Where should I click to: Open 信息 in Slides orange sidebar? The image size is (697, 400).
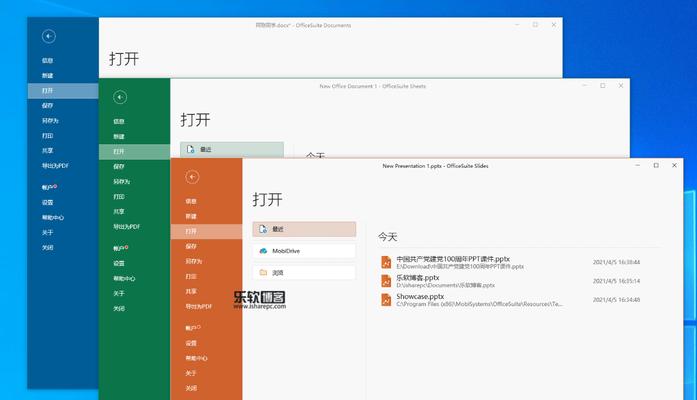(x=191, y=201)
